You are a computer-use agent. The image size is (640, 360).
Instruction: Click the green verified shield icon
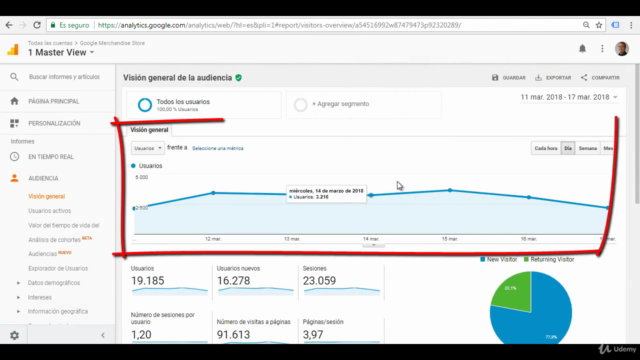coord(239,78)
